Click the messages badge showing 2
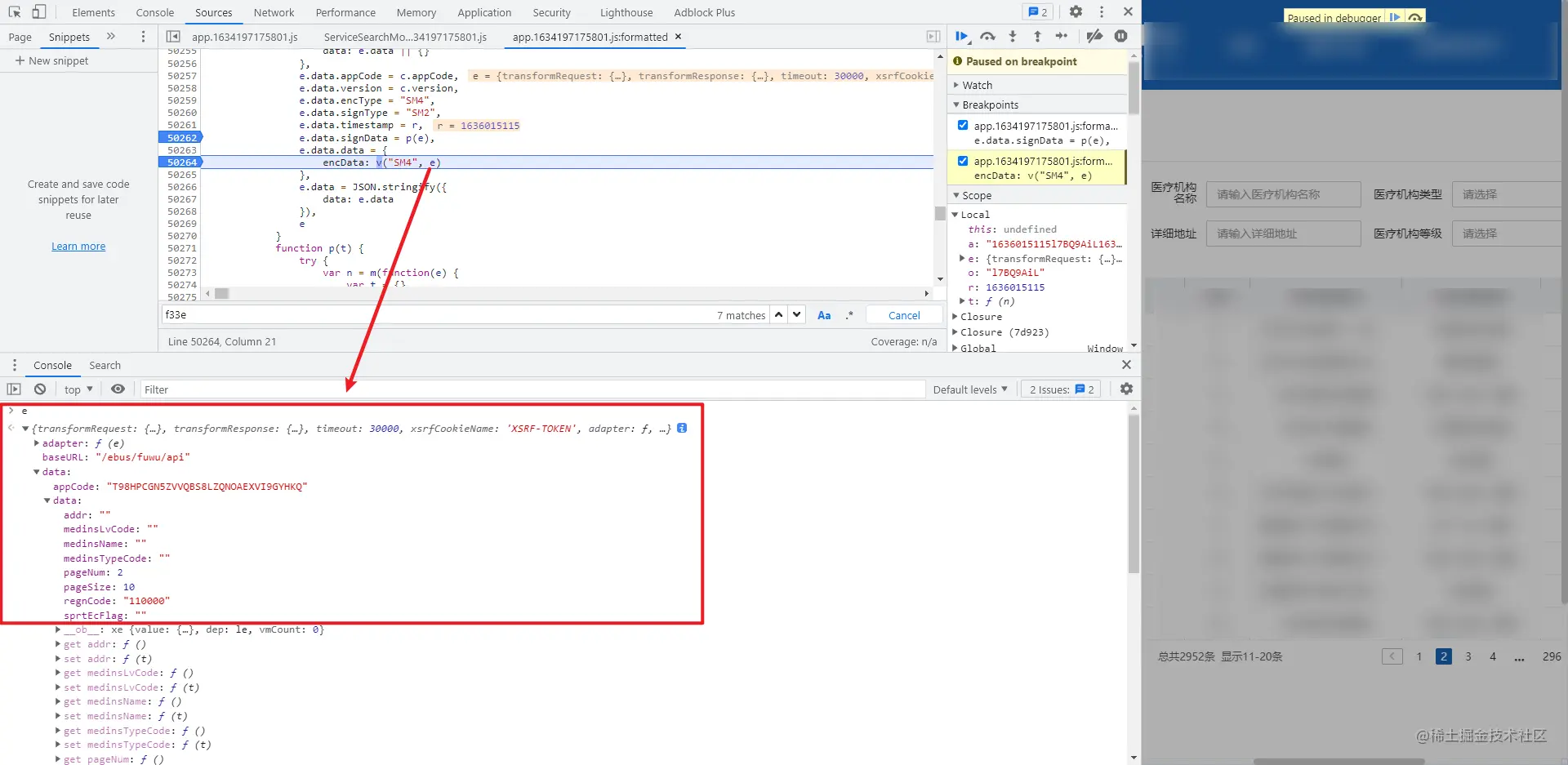Viewport: 1568px width, 765px height. [x=1037, y=12]
